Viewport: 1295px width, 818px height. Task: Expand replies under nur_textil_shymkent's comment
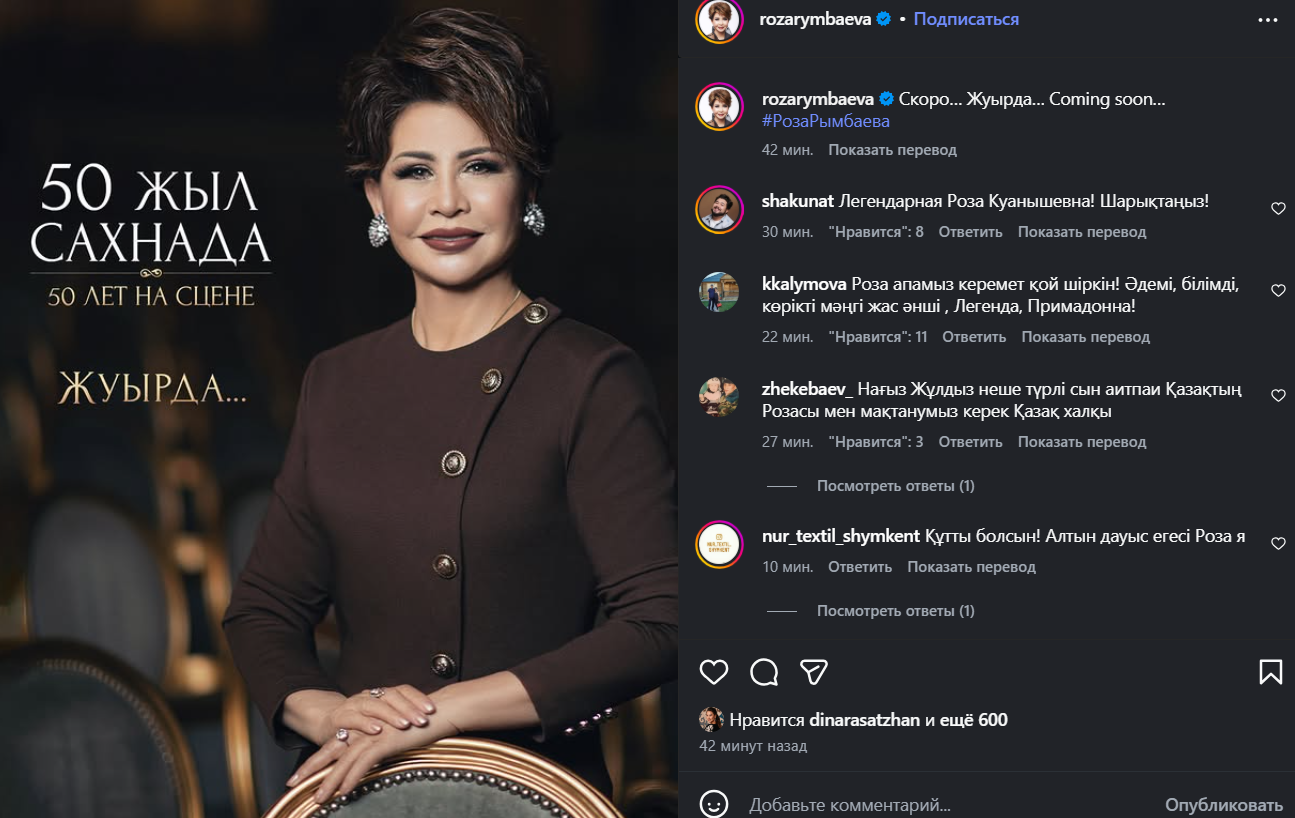click(x=895, y=611)
